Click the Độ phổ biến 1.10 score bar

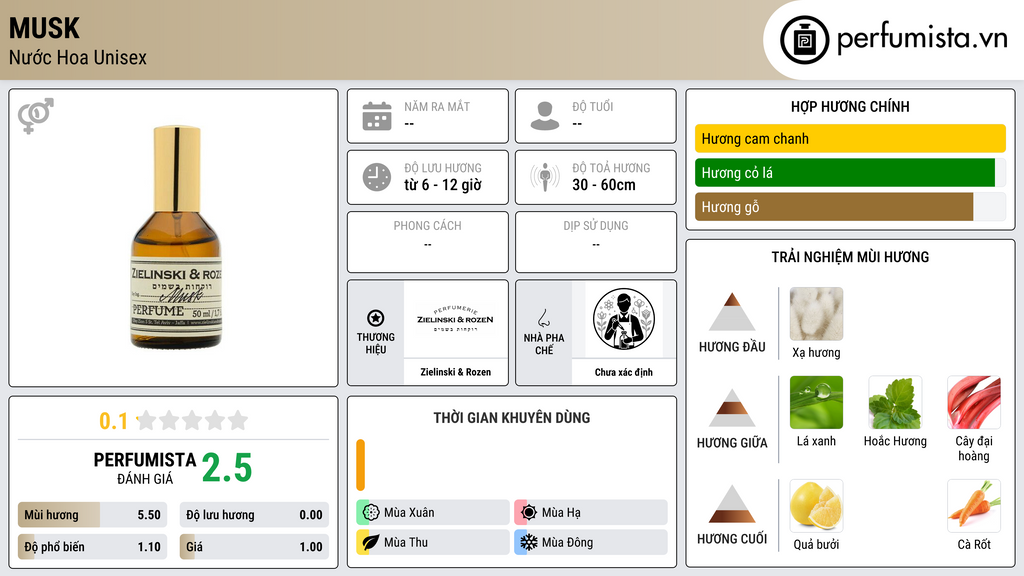pyautogui.click(x=92, y=547)
